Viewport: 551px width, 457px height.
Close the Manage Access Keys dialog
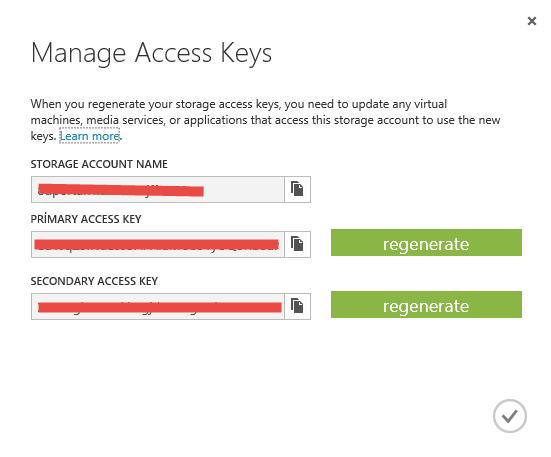pyautogui.click(x=532, y=21)
